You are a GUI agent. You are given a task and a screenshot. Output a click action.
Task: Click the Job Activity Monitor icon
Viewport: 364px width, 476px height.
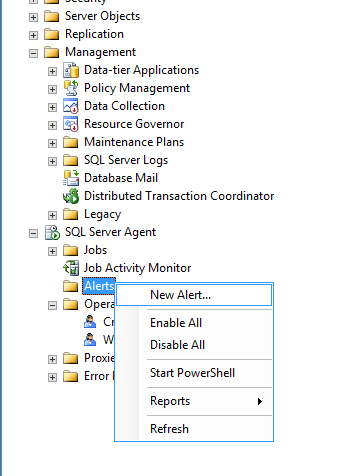71,268
